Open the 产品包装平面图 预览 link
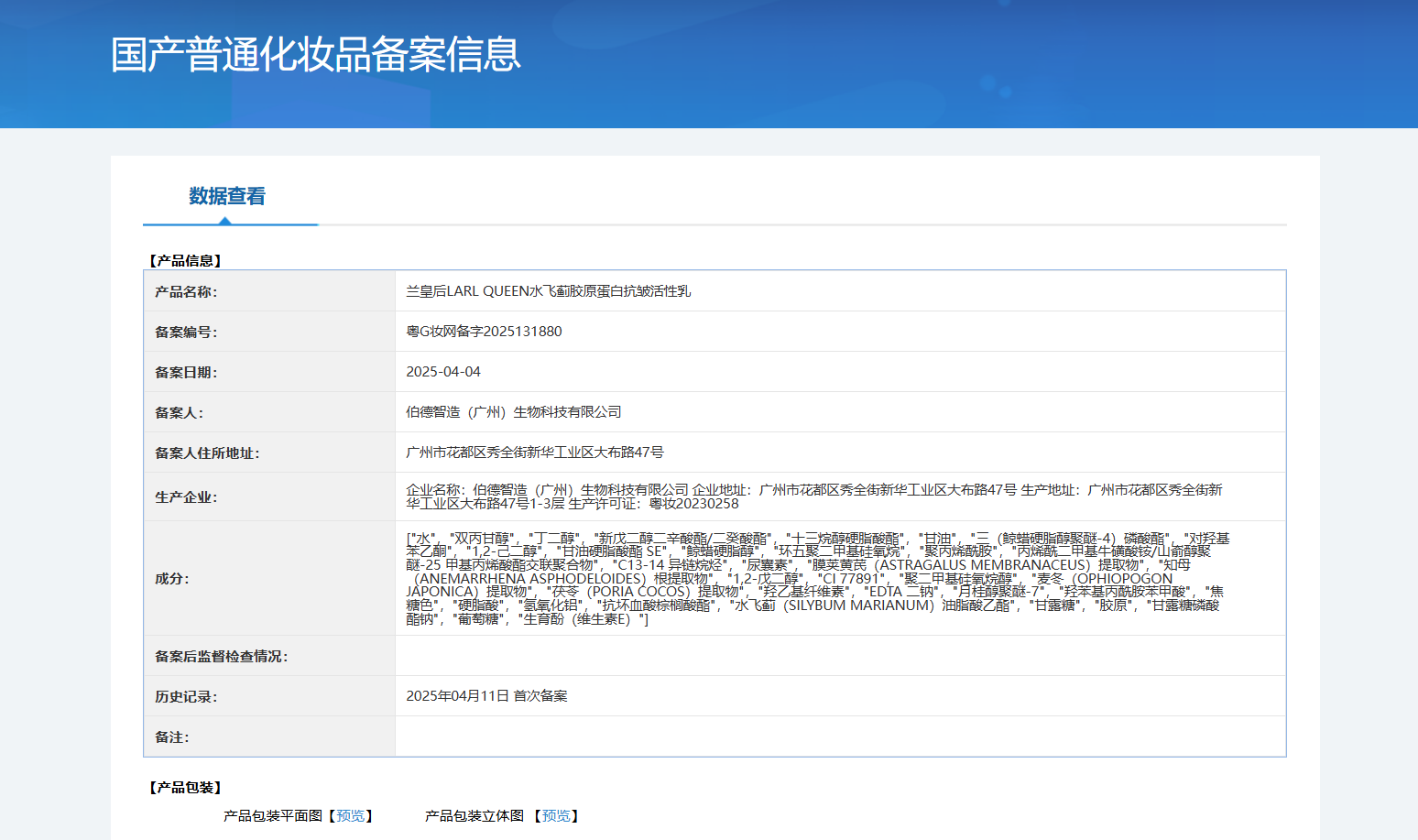 pos(351,815)
